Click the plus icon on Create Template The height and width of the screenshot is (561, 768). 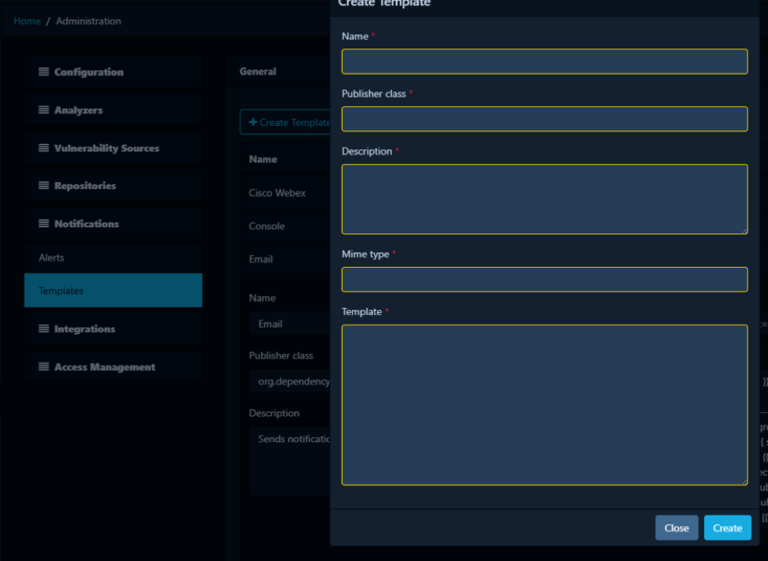coord(253,122)
